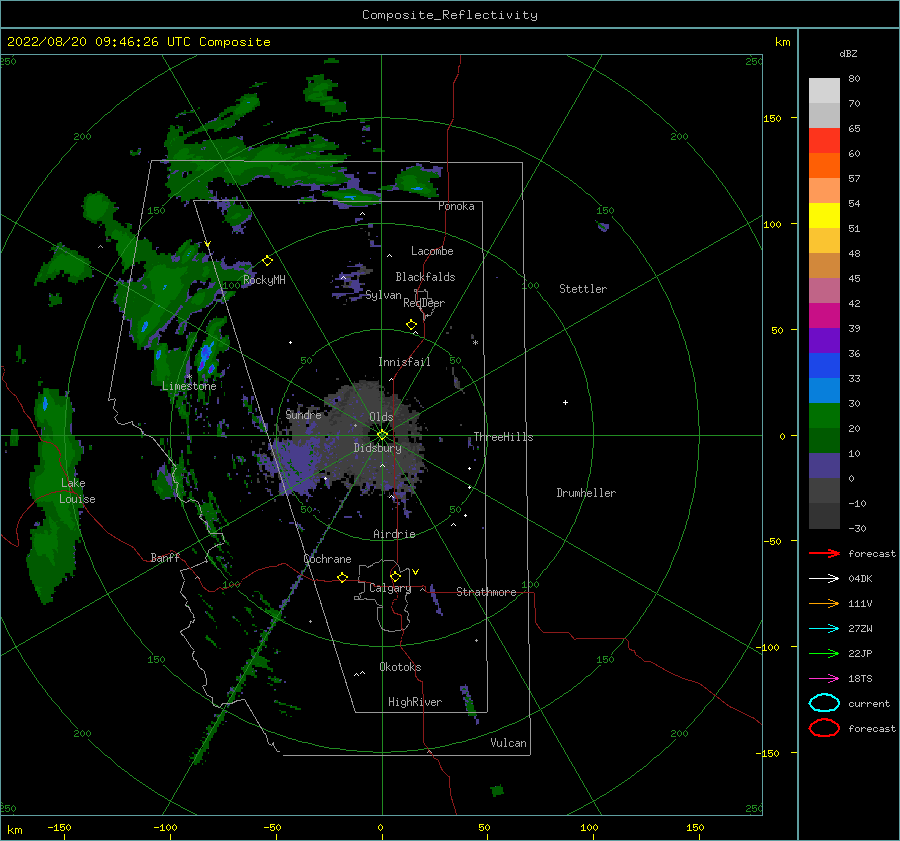
Task: Click the dBZ legend heading
Action: (x=848, y=53)
